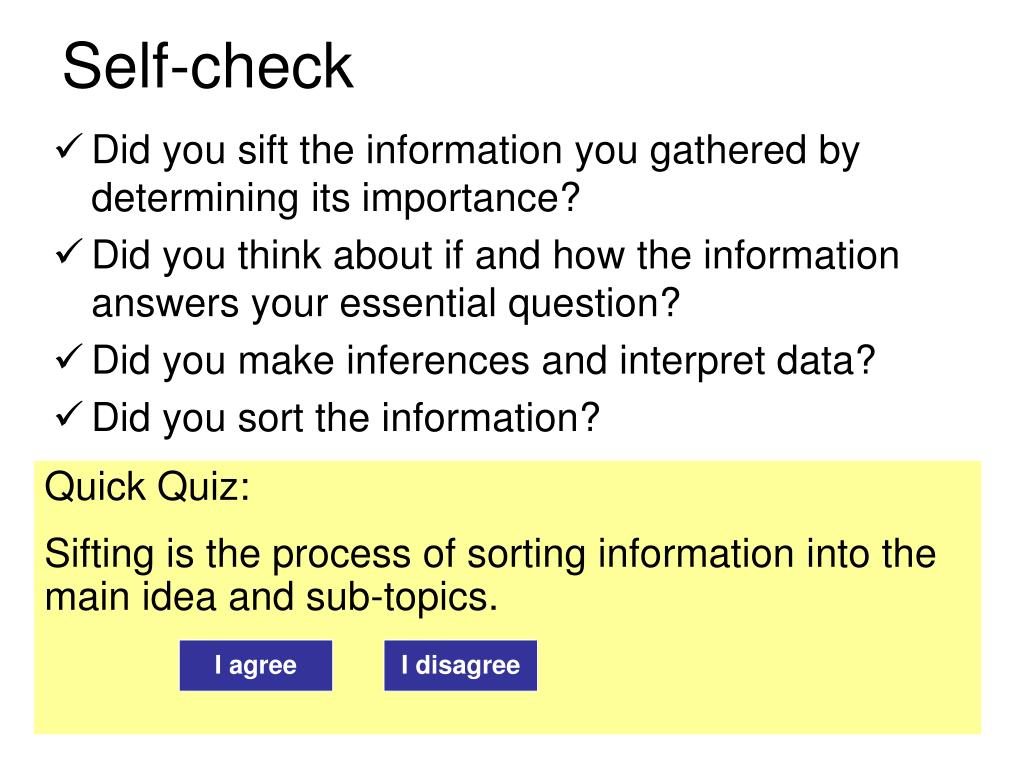This screenshot has height=768, width=1024.
Task: Select the checkmark beside "Did you think about"
Action: tap(69, 251)
